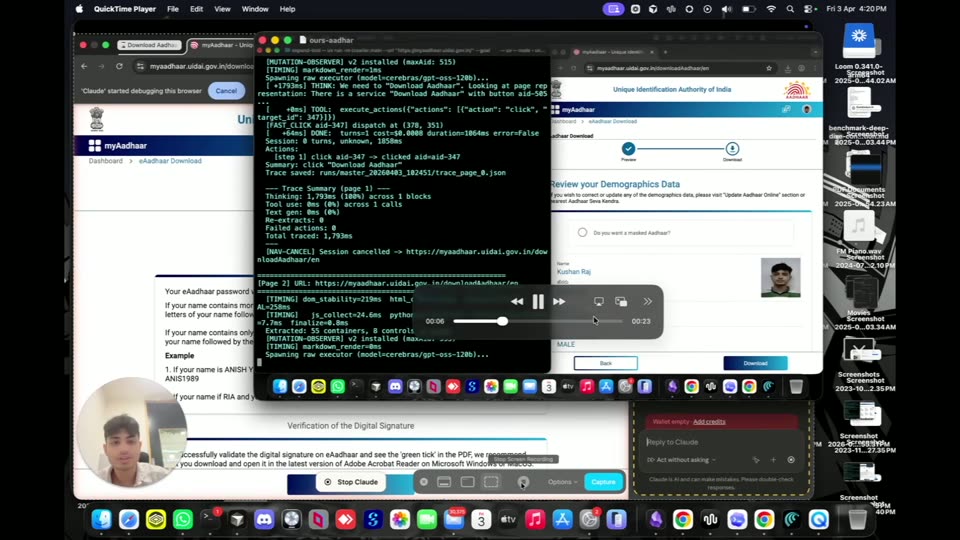Click the date and time in menu bar
The image size is (960, 540).
(x=856, y=9)
